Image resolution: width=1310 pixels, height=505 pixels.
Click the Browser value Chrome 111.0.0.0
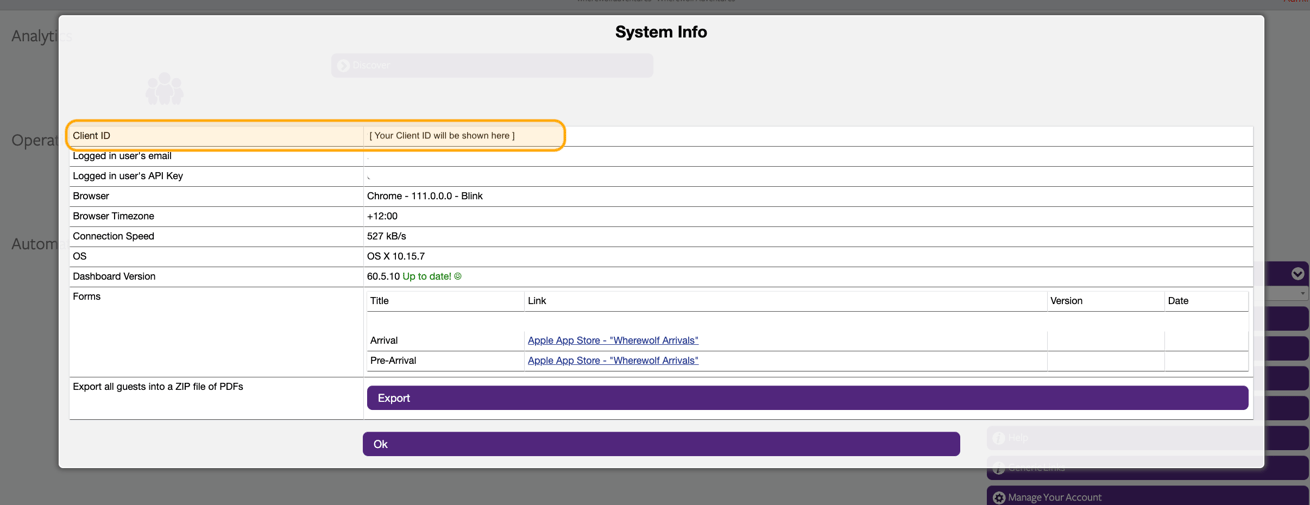(424, 197)
